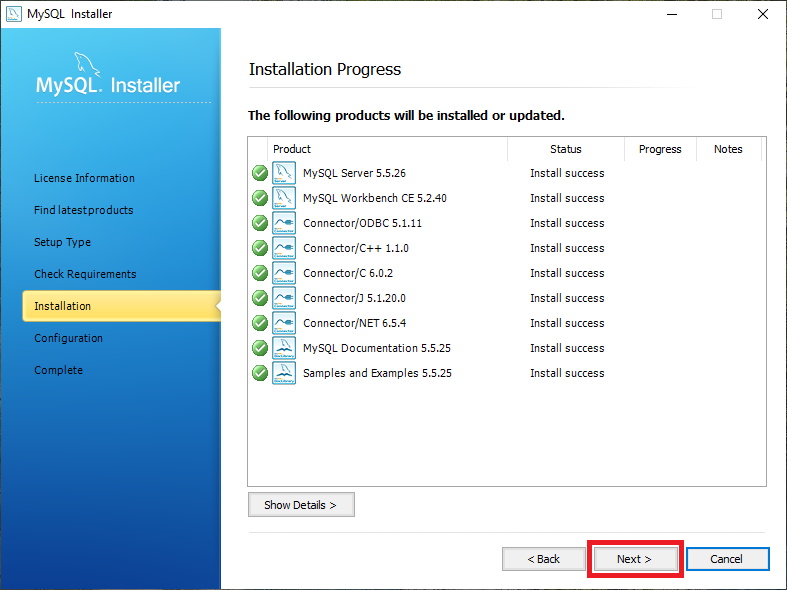This screenshot has width=787, height=590.
Task: Select the MySQL Server 5.5.26 product icon
Action: point(284,173)
